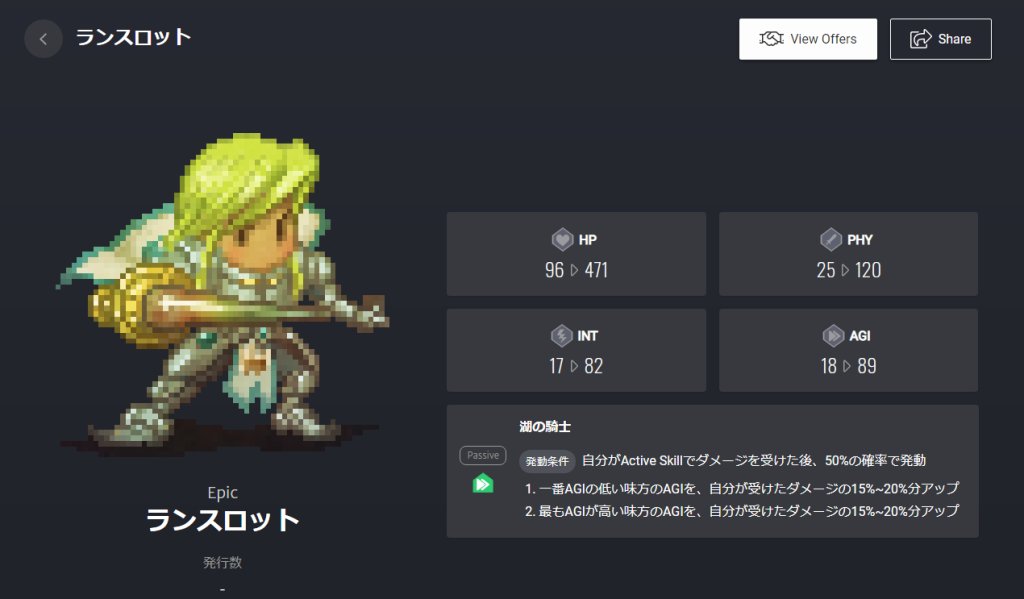Open View Offers
The width and height of the screenshot is (1024, 599).
click(808, 39)
